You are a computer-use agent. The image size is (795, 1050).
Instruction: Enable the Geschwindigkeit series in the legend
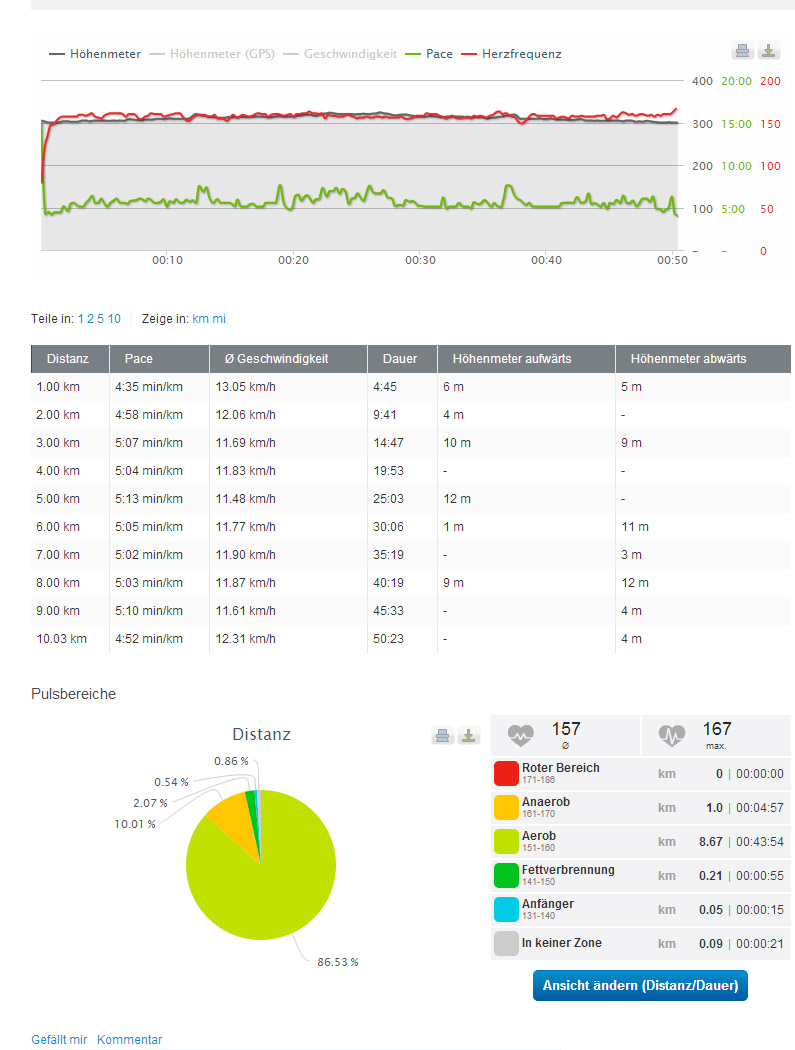tap(343, 54)
